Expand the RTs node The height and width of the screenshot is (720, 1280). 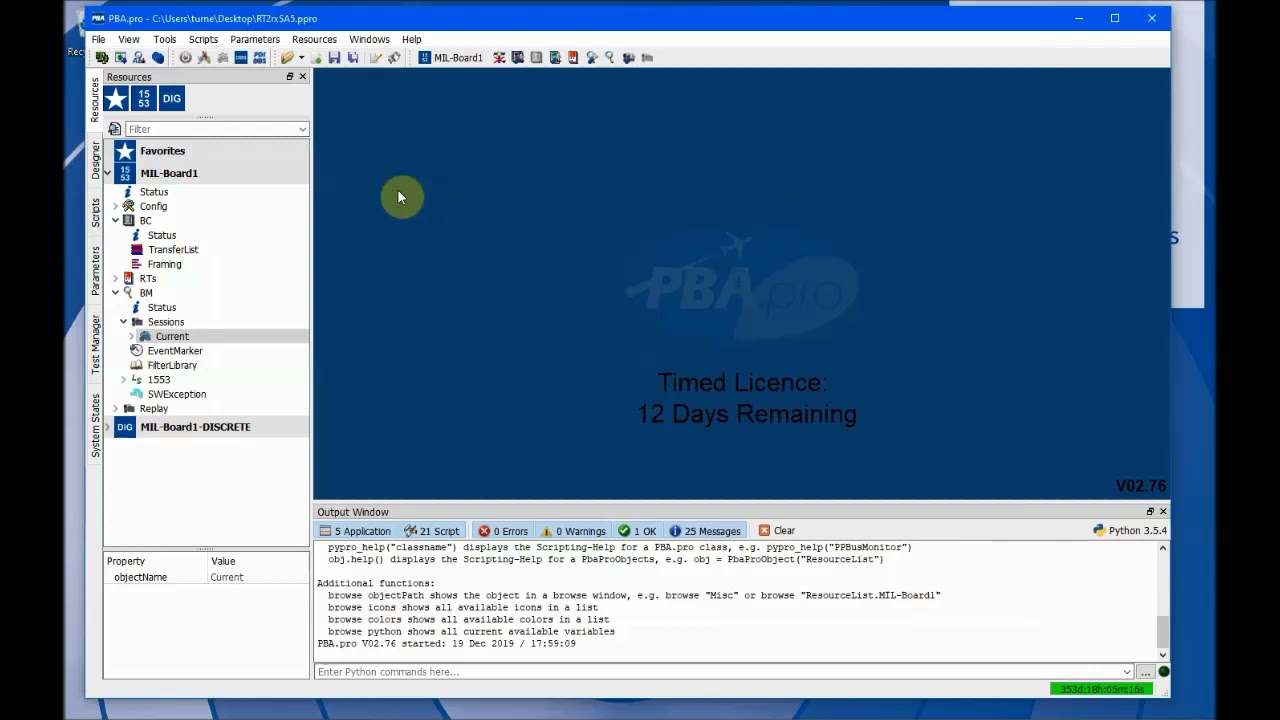click(x=115, y=279)
